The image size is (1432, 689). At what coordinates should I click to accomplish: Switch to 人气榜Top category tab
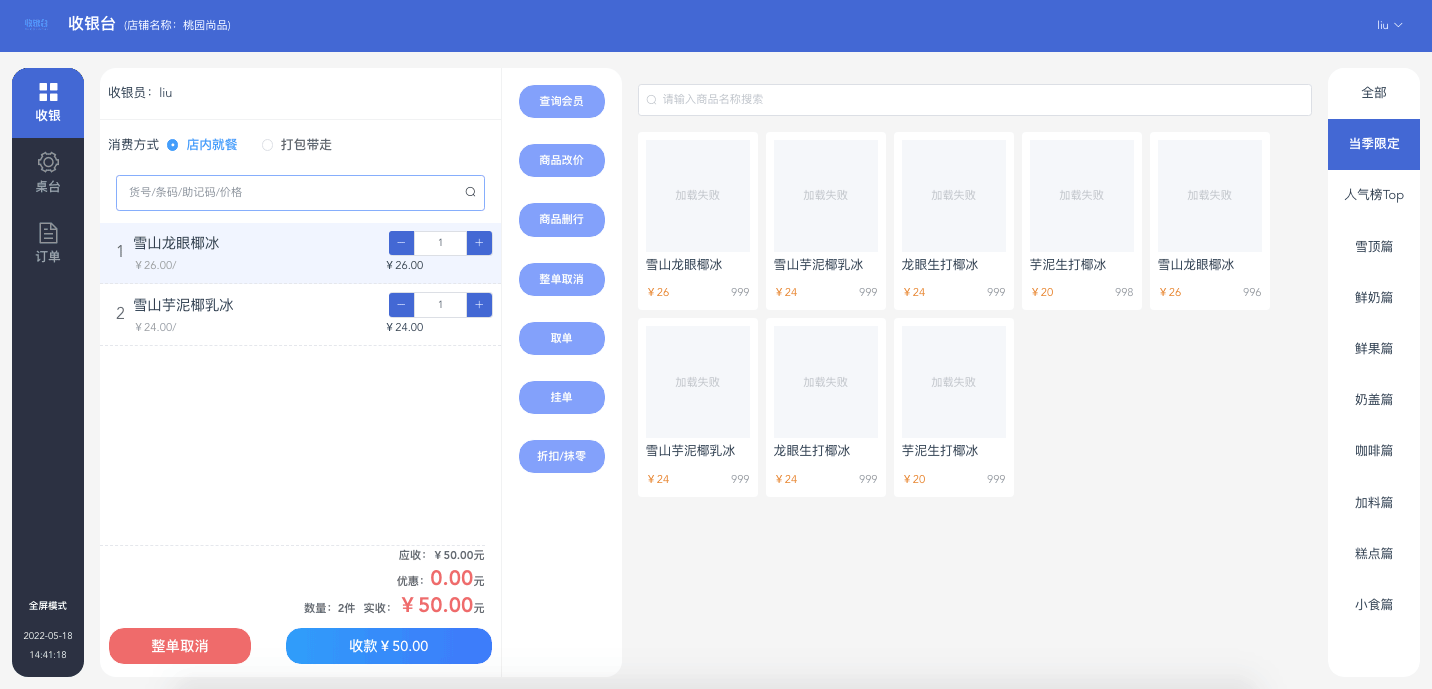[1374, 195]
